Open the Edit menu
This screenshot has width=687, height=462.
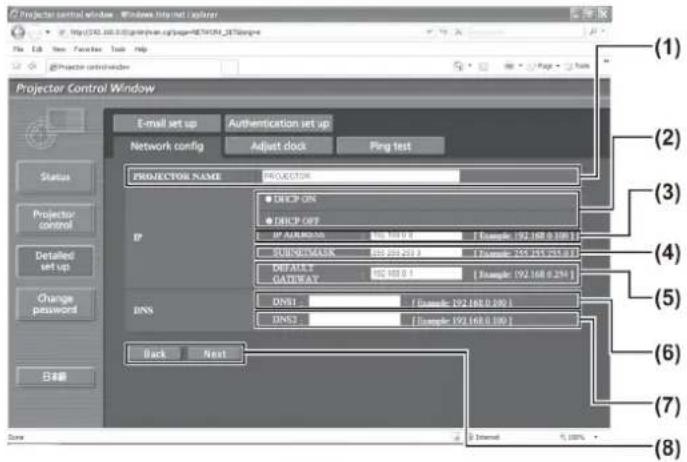(37, 49)
